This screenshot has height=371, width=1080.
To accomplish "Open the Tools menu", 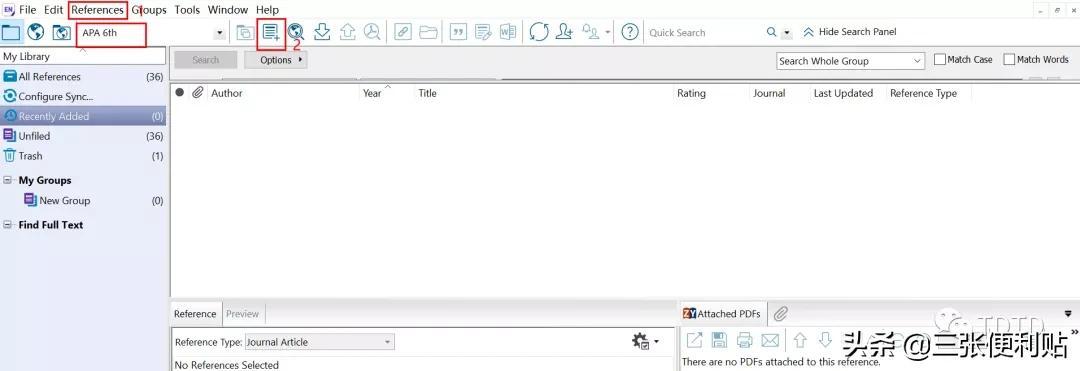I will (187, 10).
